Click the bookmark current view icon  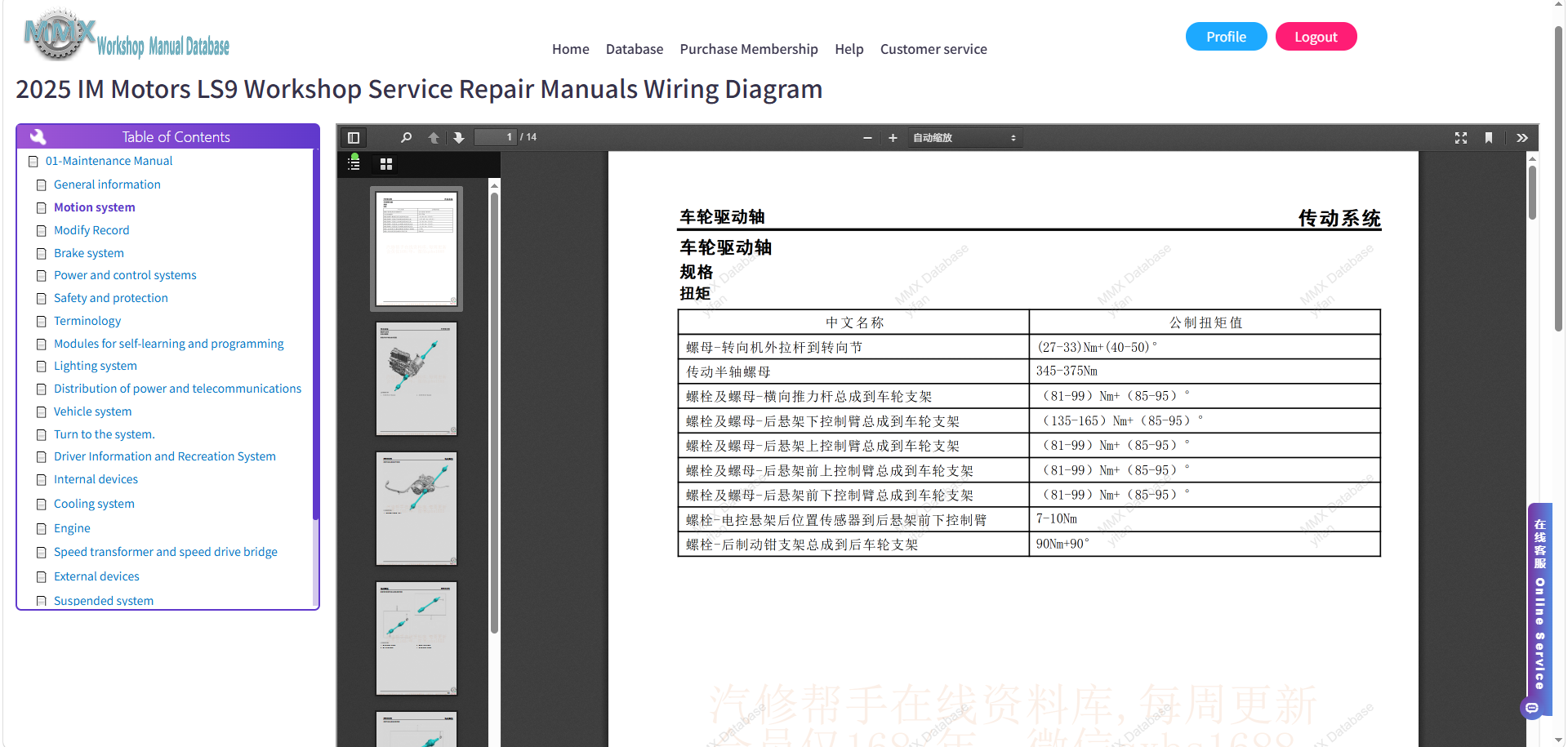(1489, 138)
